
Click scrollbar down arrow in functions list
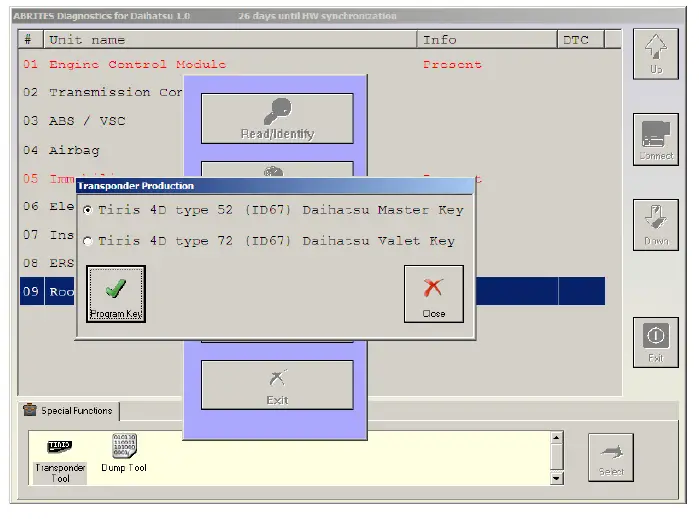pyautogui.click(x=556, y=478)
